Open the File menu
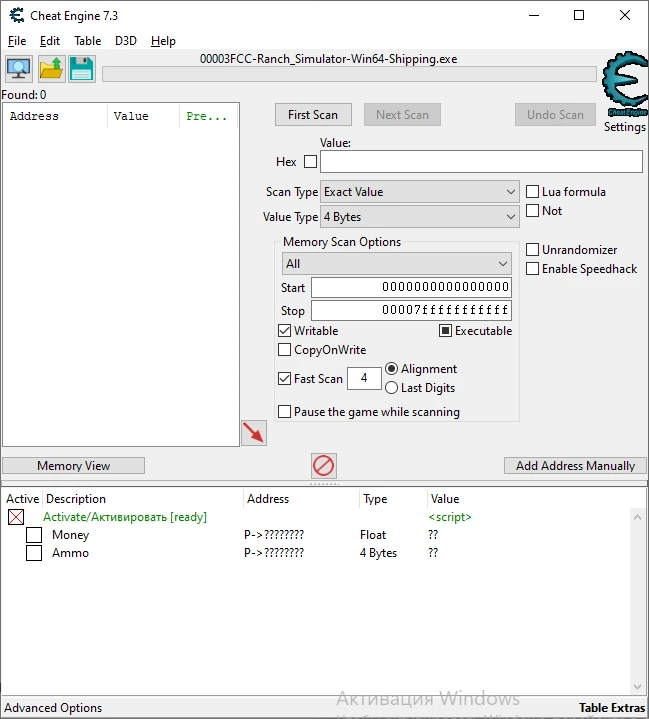 tap(17, 41)
